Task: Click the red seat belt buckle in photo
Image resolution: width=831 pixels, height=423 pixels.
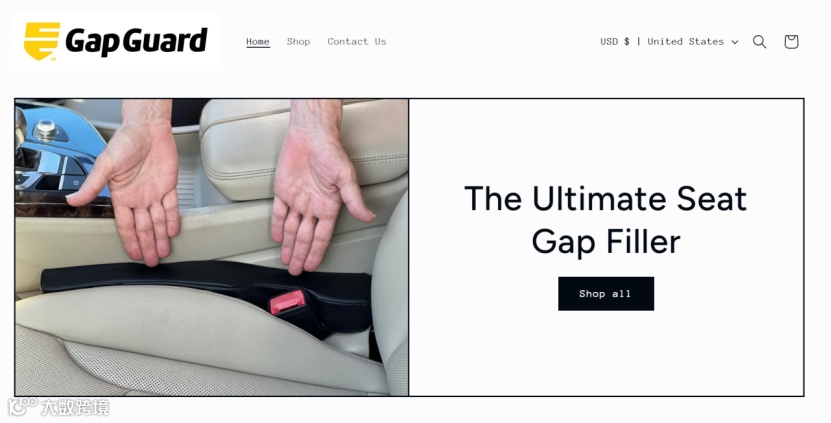Action: pyautogui.click(x=287, y=302)
